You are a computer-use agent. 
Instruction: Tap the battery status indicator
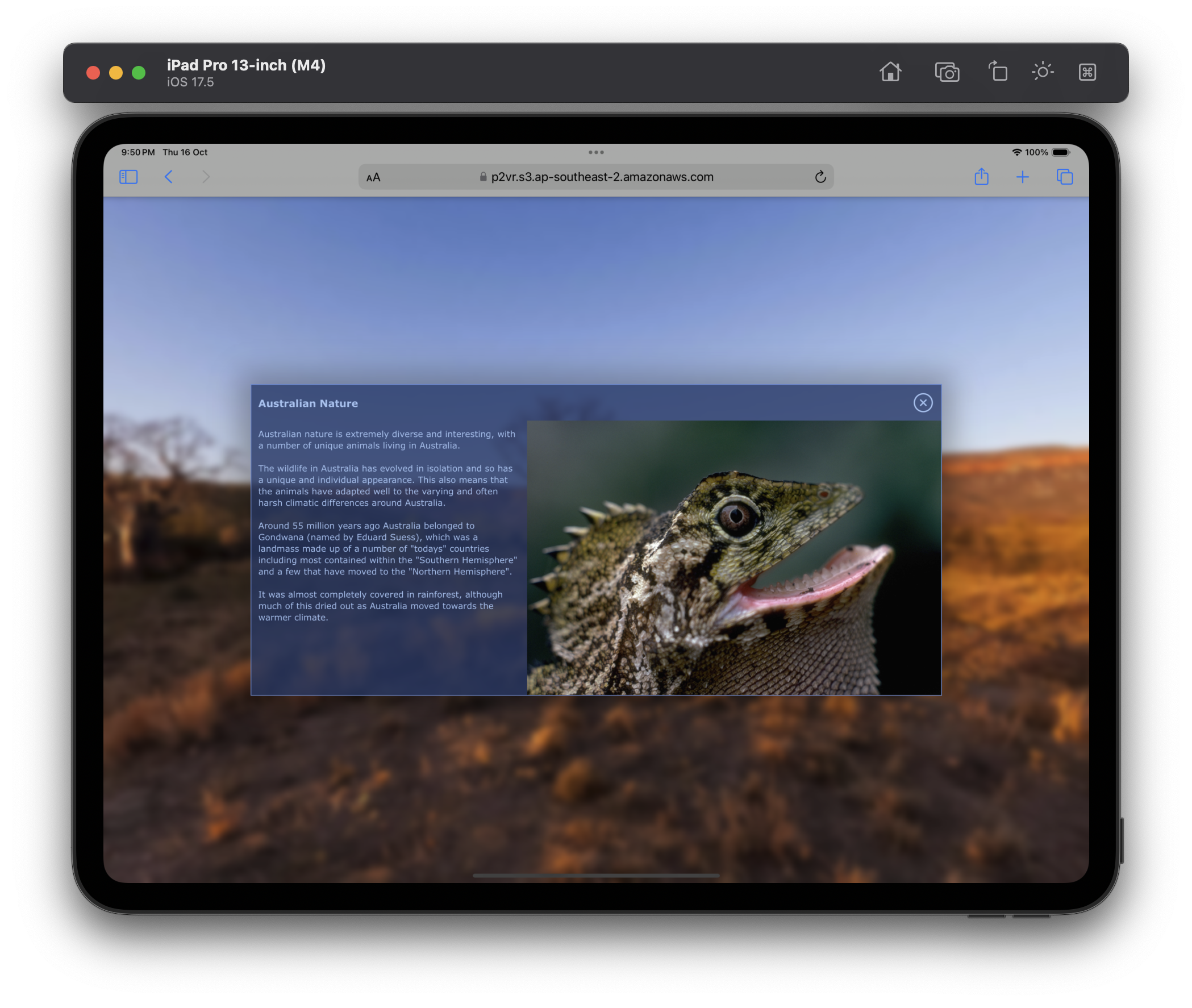[1061, 153]
